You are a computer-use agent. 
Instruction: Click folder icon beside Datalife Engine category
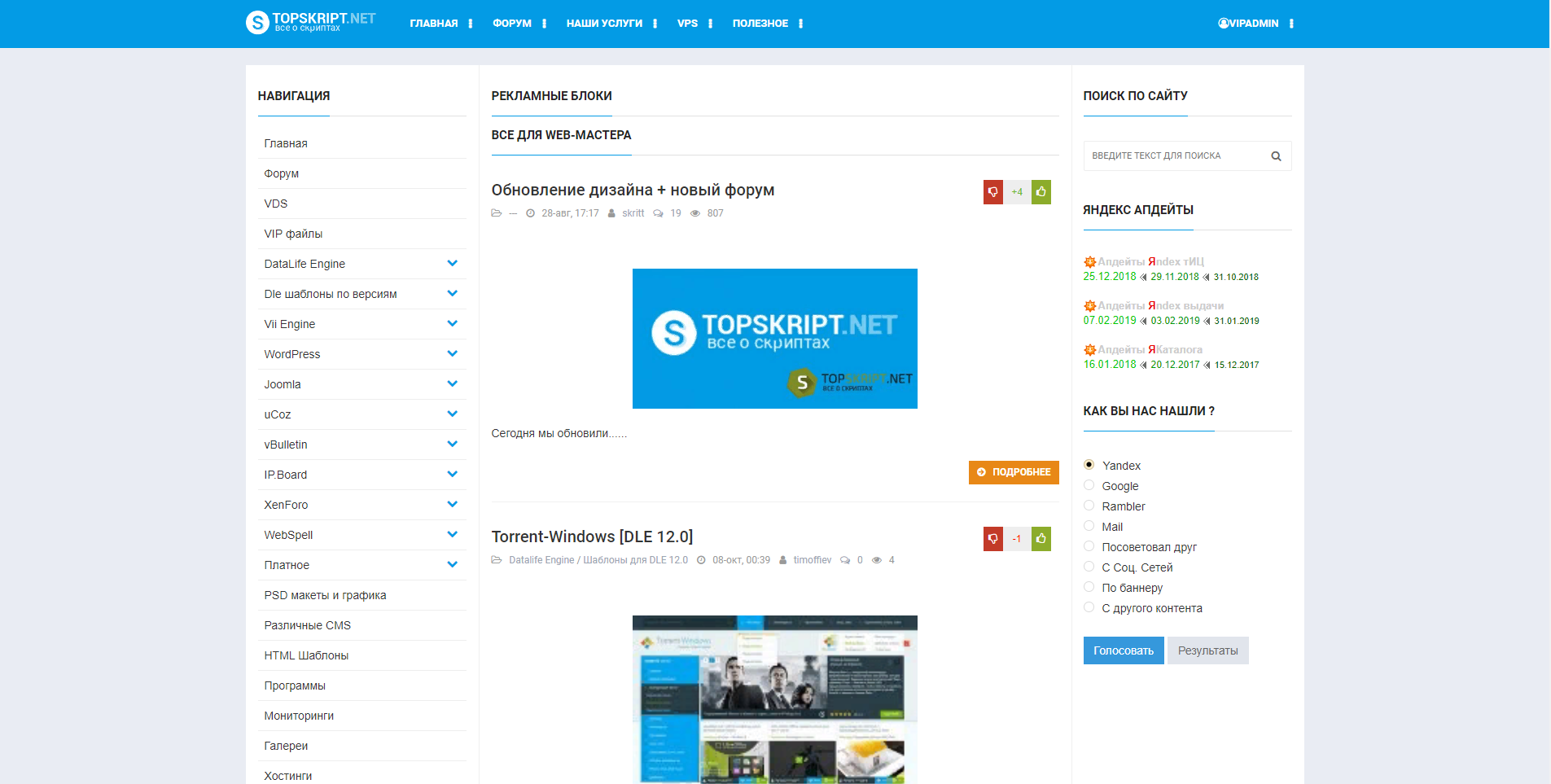[497, 560]
